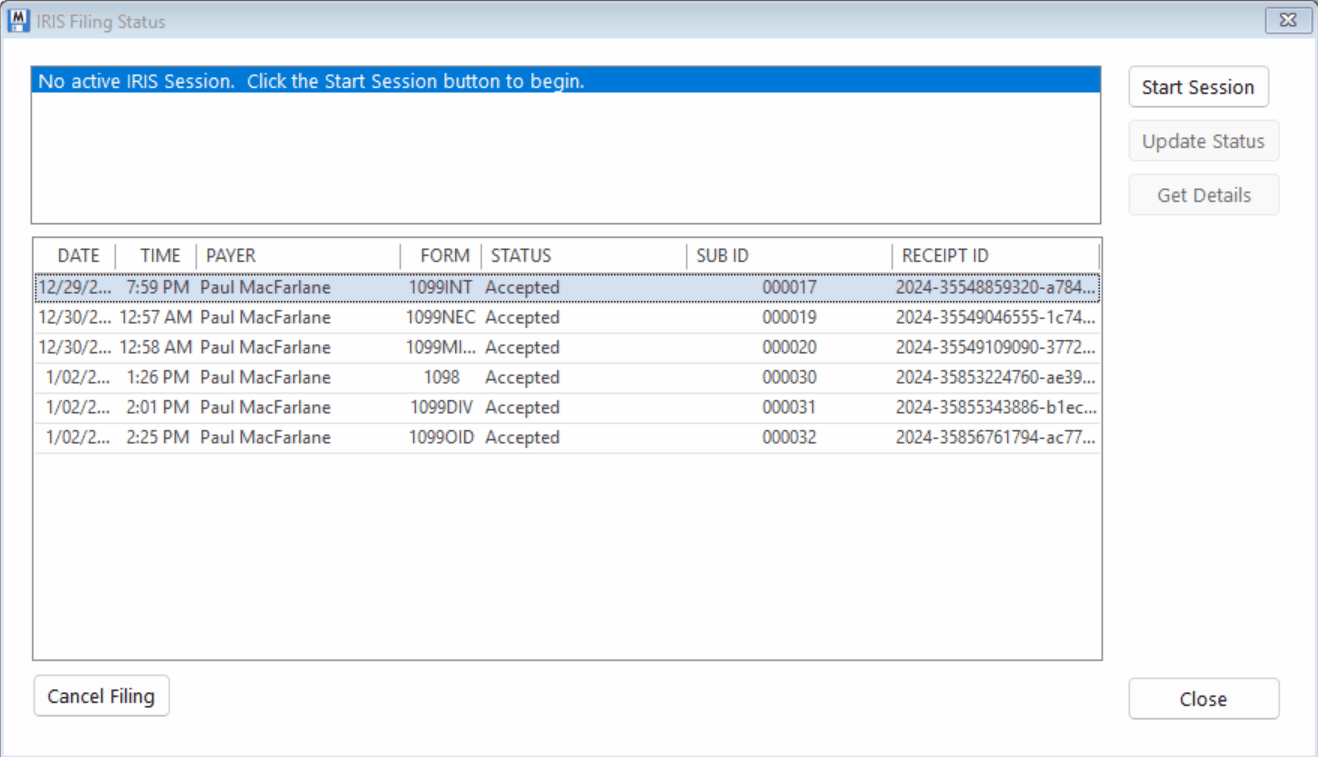The height and width of the screenshot is (757, 1318).
Task: Select the 1099INT filing row
Action: pos(567,288)
